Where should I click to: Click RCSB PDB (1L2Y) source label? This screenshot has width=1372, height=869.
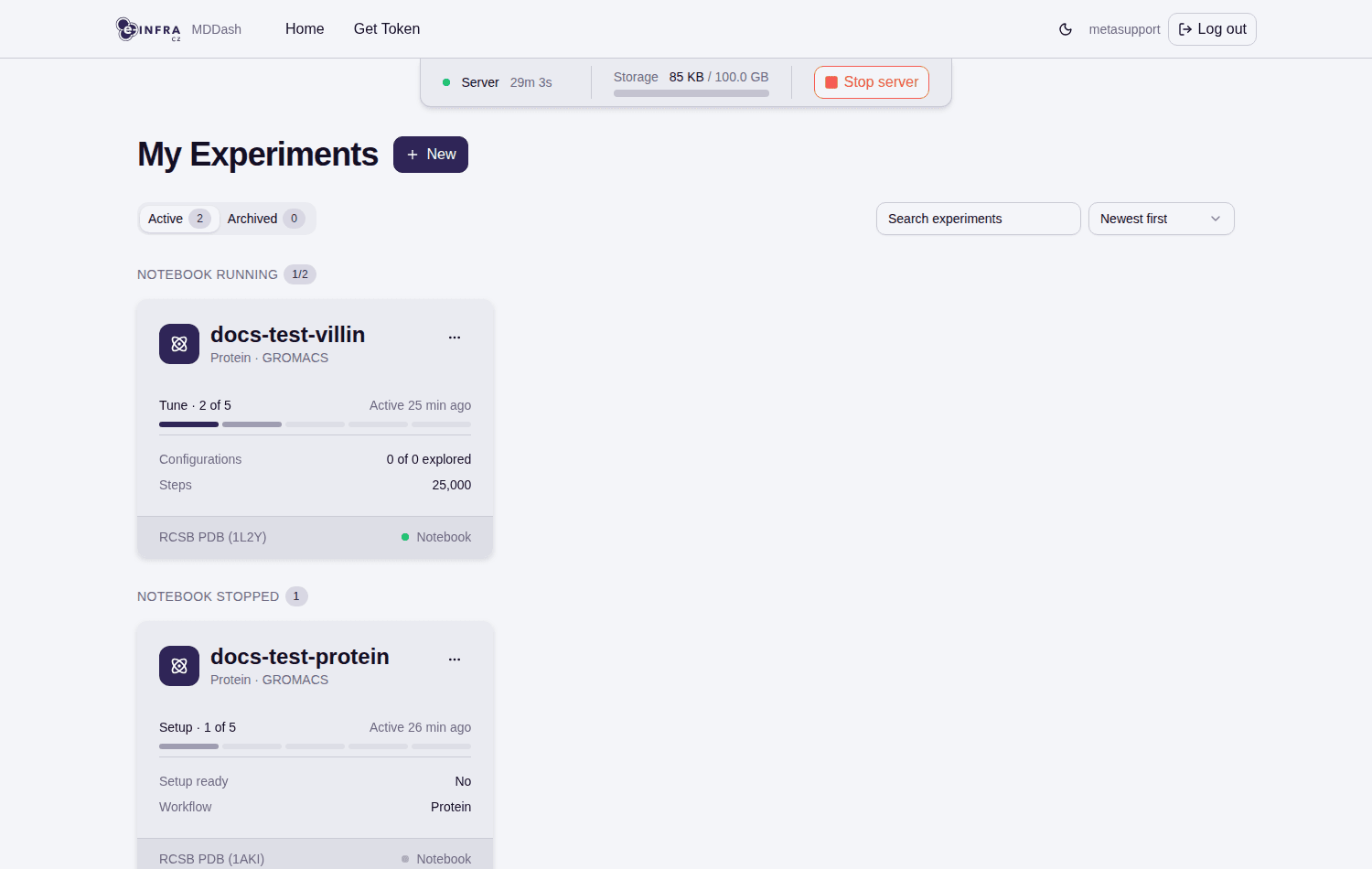[x=213, y=537]
